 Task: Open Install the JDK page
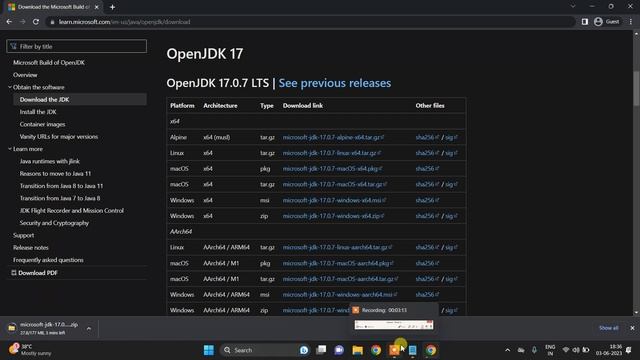coord(38,112)
